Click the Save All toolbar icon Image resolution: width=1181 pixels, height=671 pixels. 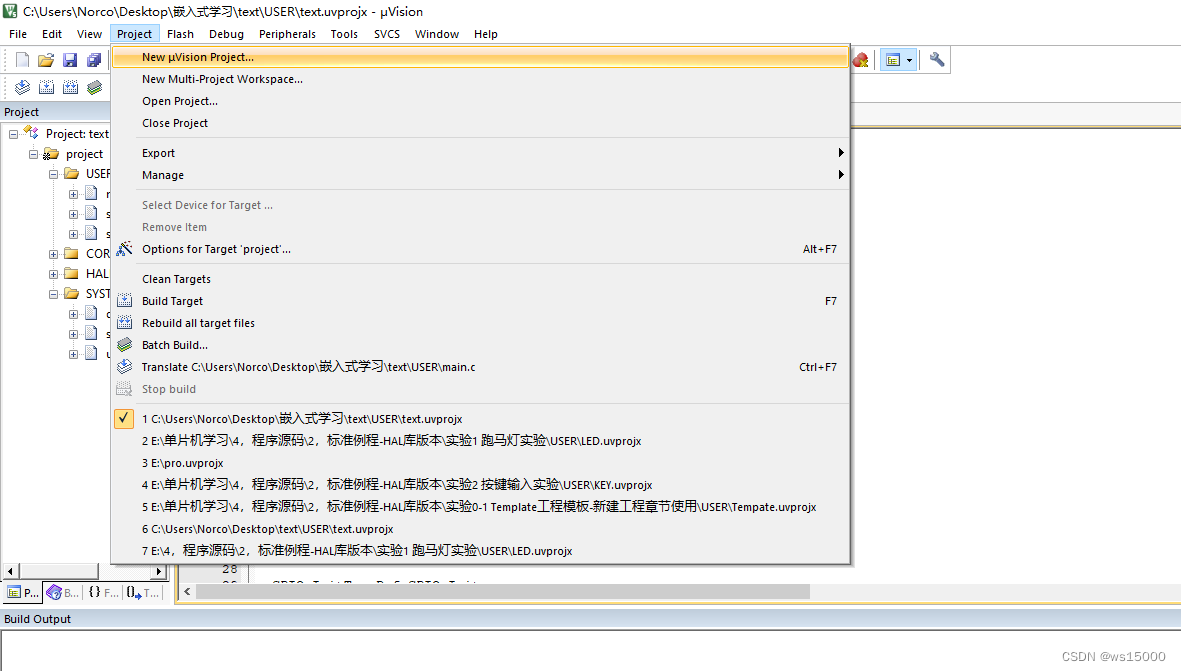[x=93, y=59]
